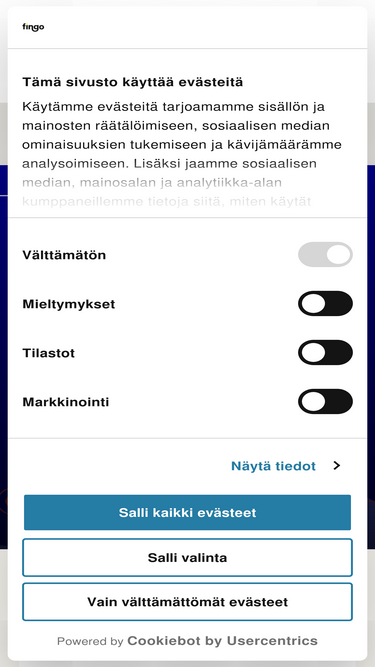Screen dimensions: 375x667
Task: Turn on the Tilastot cookies switch
Action: 325,353
